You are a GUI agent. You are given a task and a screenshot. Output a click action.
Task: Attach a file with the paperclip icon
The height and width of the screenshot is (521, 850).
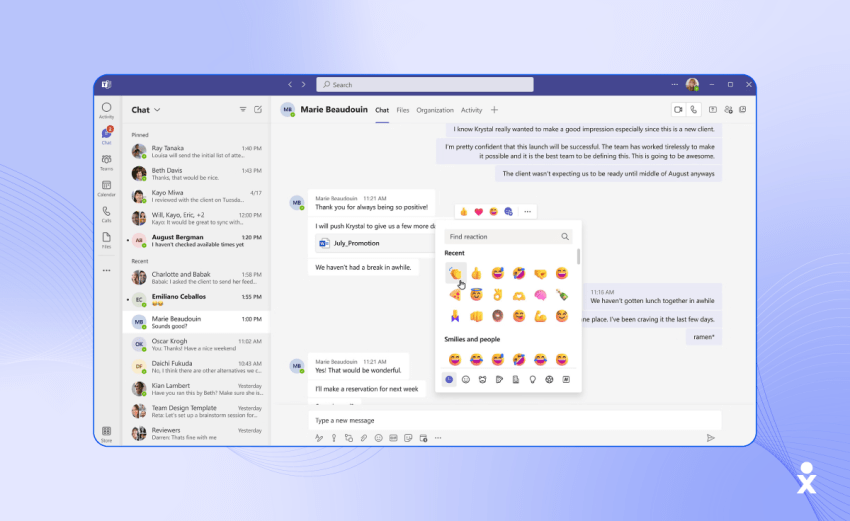pos(364,438)
